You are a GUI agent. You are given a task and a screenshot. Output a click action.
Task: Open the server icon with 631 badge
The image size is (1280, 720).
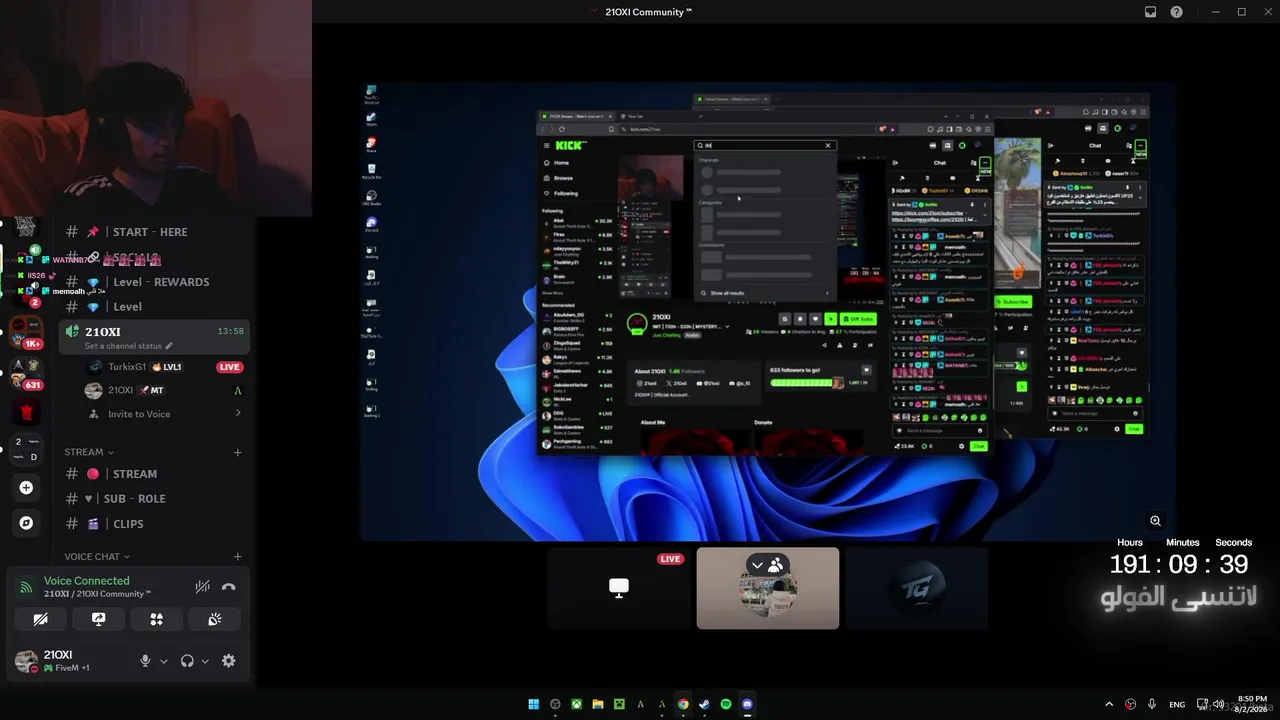click(x=26, y=373)
